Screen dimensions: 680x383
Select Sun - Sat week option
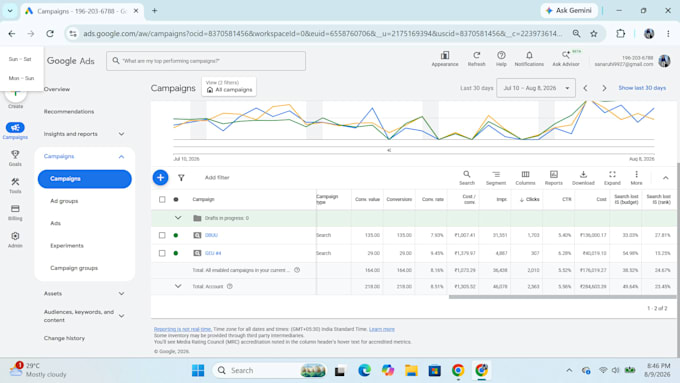click(20, 59)
